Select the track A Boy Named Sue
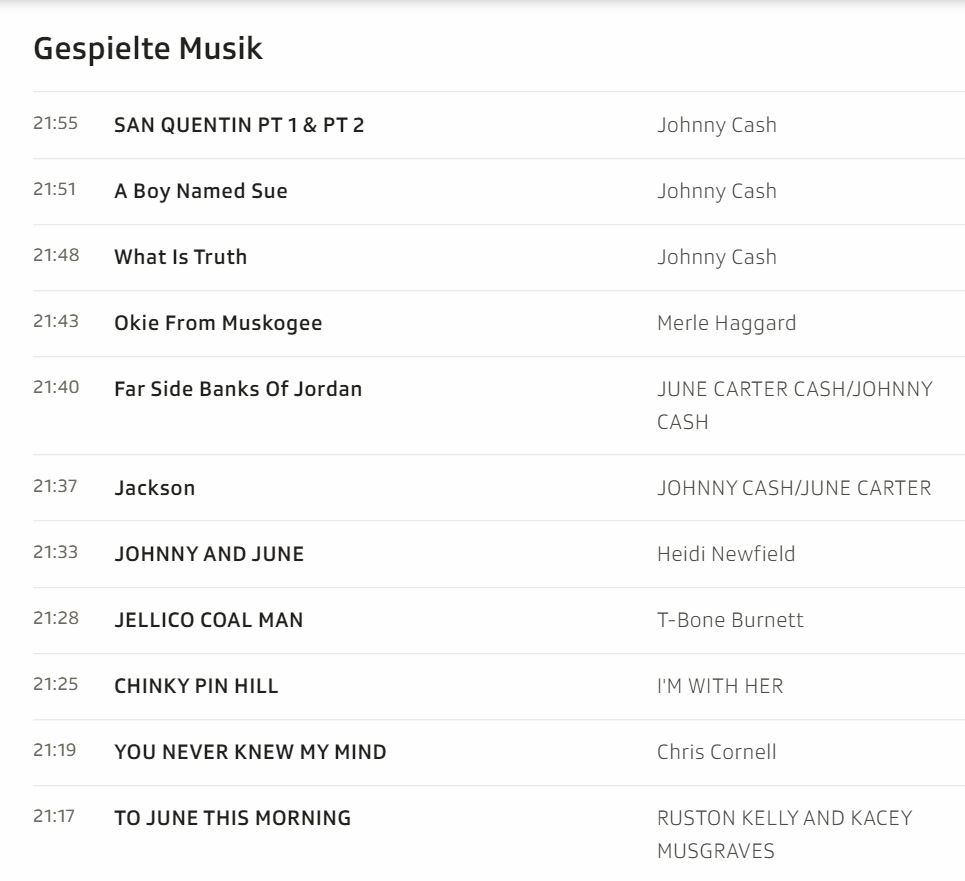Image resolution: width=965 pixels, height=881 pixels. (201, 191)
